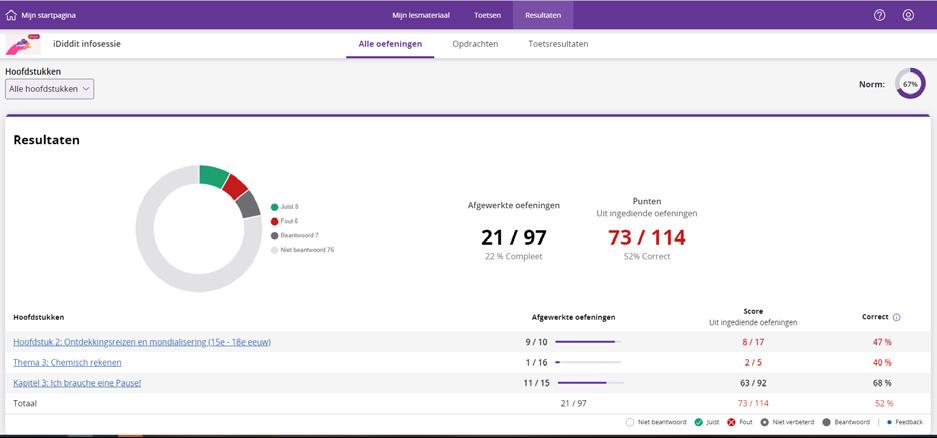Click the Score column header
The width and height of the screenshot is (937, 438).
(x=753, y=311)
